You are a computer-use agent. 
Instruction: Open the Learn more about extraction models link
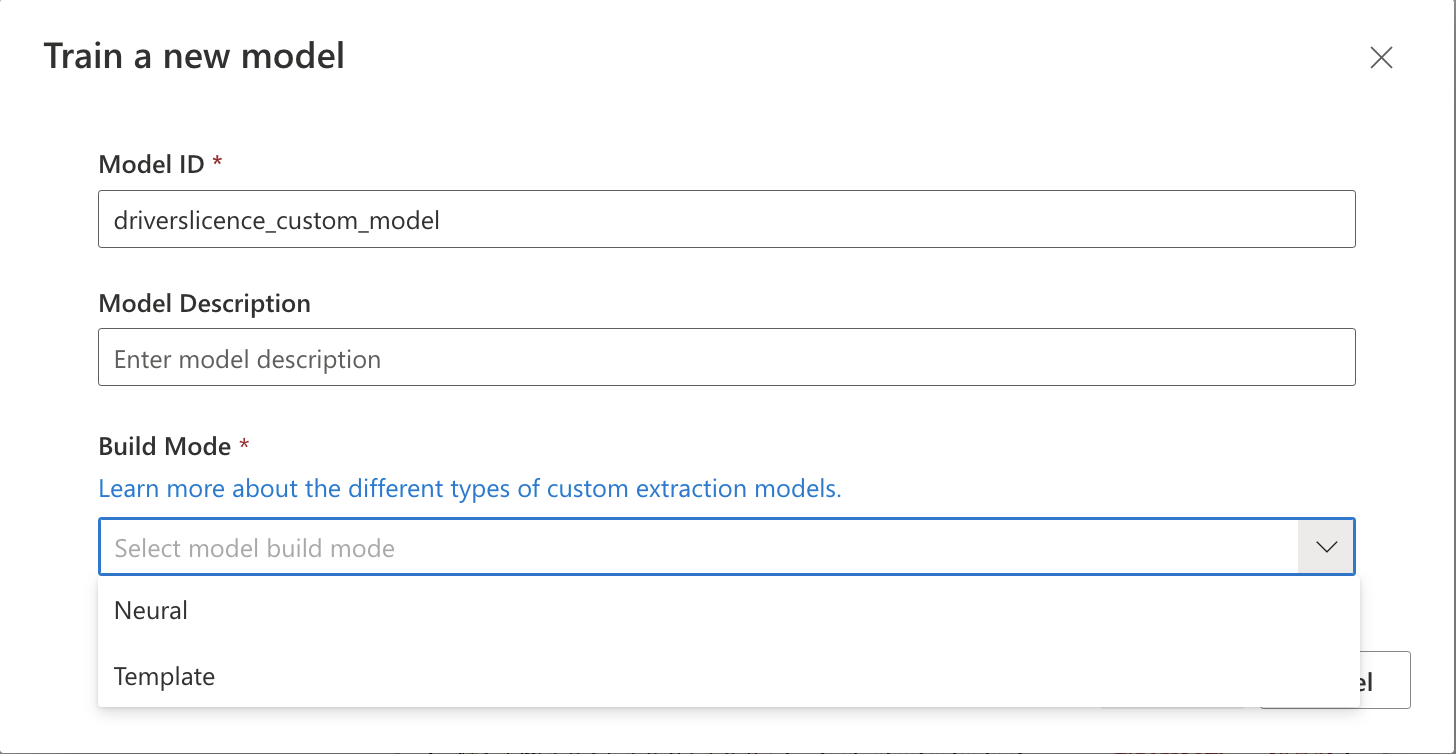pos(470,489)
